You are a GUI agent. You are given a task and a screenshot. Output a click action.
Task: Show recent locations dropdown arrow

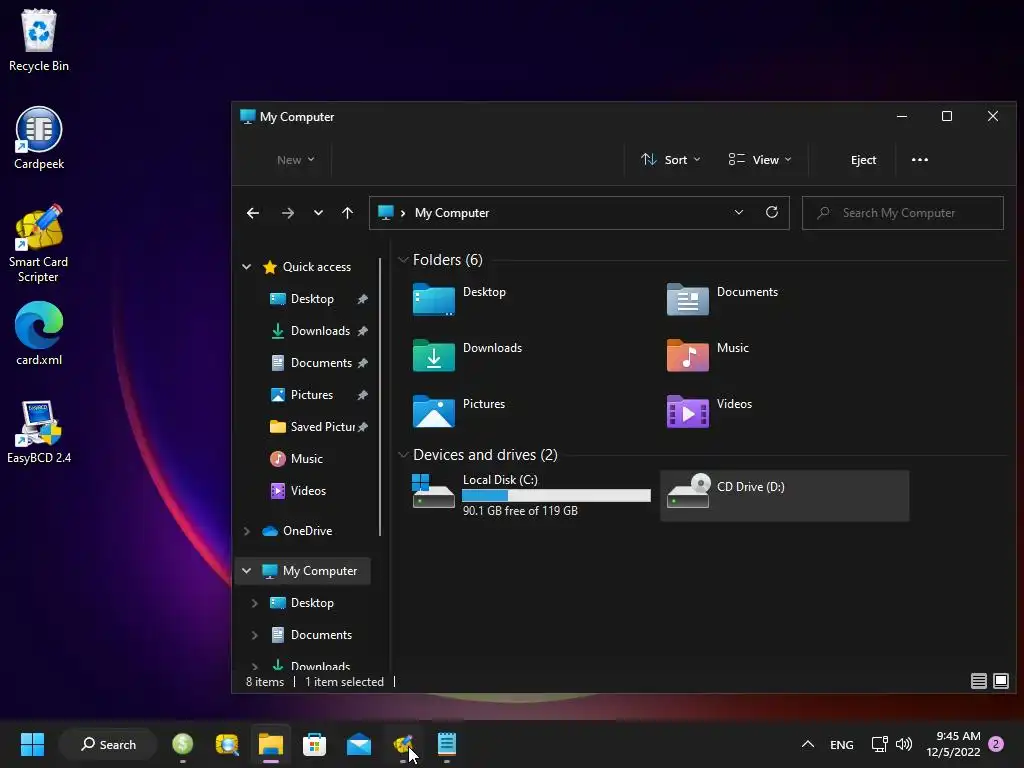318,213
